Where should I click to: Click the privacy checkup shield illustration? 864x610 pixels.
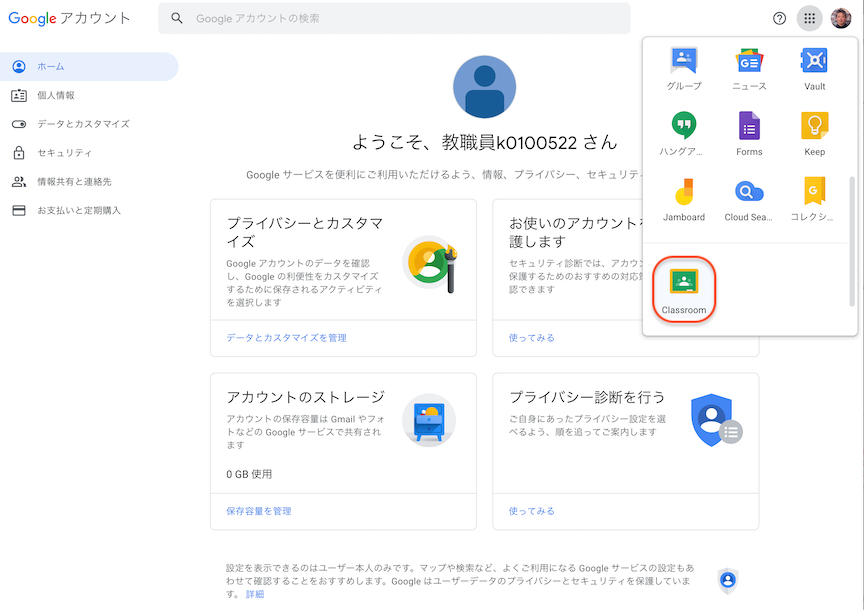point(716,420)
